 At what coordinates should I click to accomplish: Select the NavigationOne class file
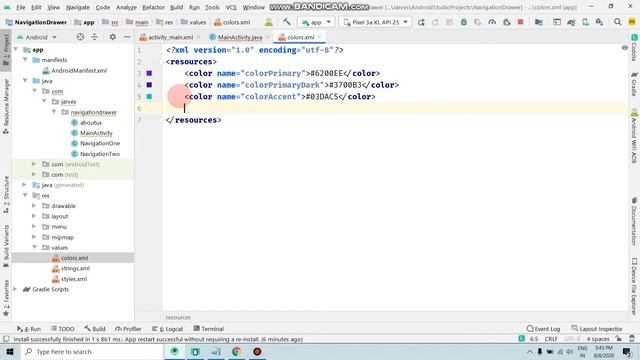(96, 143)
